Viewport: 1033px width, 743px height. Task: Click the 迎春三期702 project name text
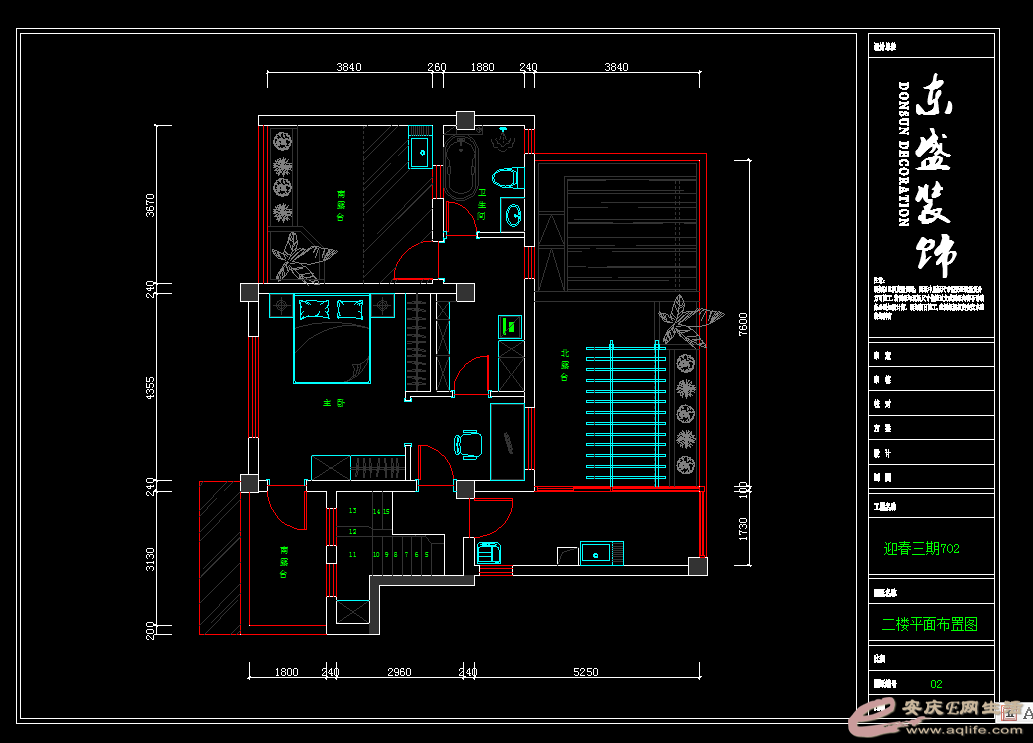click(x=921, y=548)
